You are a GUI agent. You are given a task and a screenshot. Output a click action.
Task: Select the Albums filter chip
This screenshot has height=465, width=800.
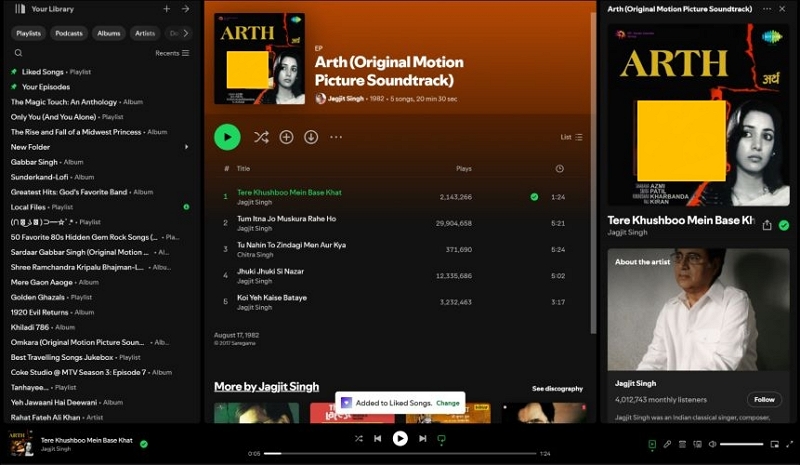[109, 33]
